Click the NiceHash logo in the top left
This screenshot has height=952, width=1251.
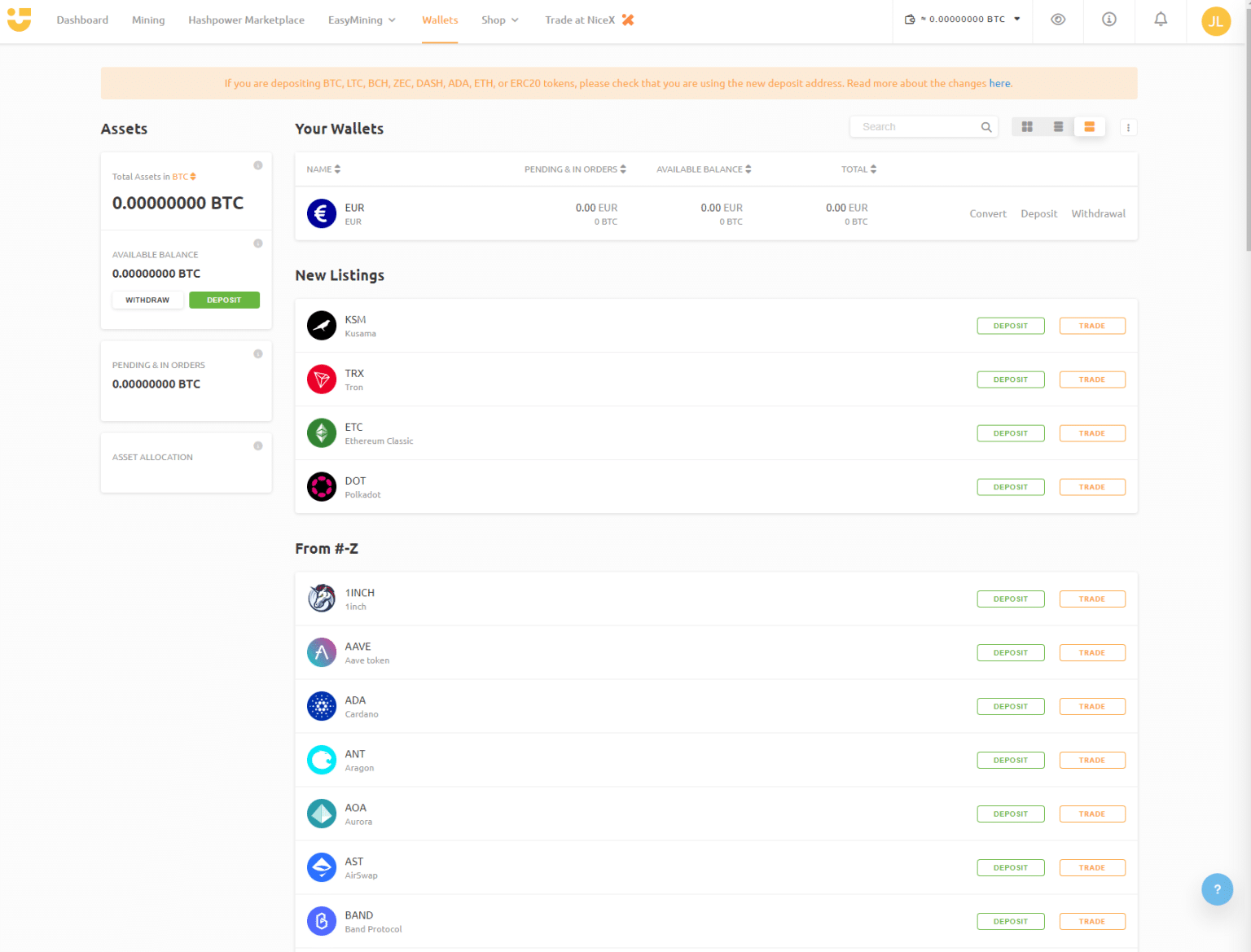19,20
